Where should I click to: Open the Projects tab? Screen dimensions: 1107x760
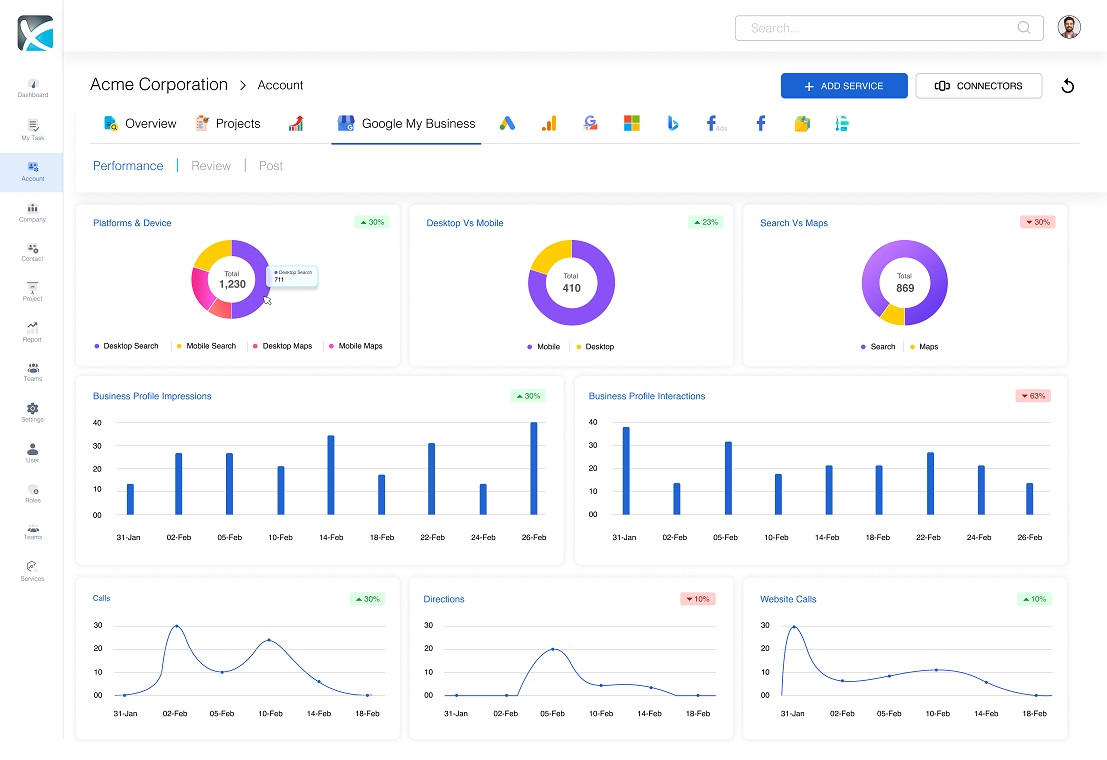(228, 124)
